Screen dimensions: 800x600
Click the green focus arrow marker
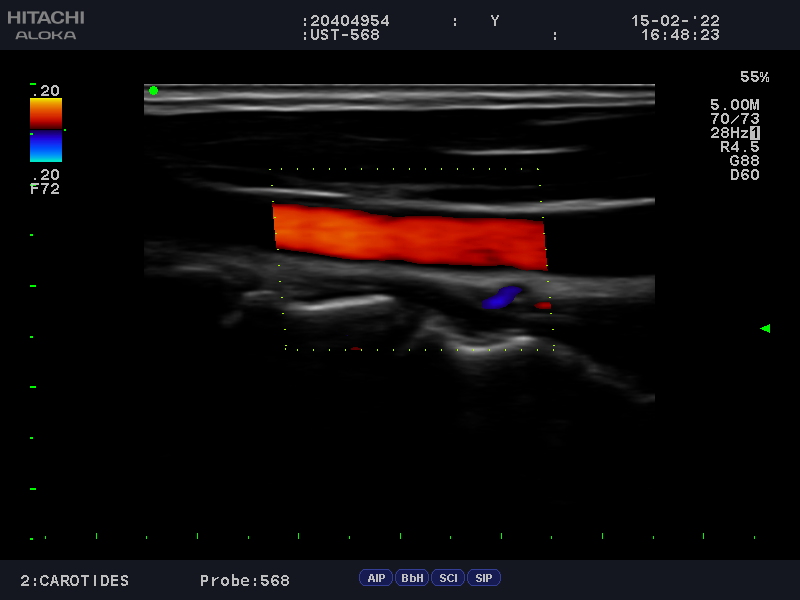coord(765,328)
